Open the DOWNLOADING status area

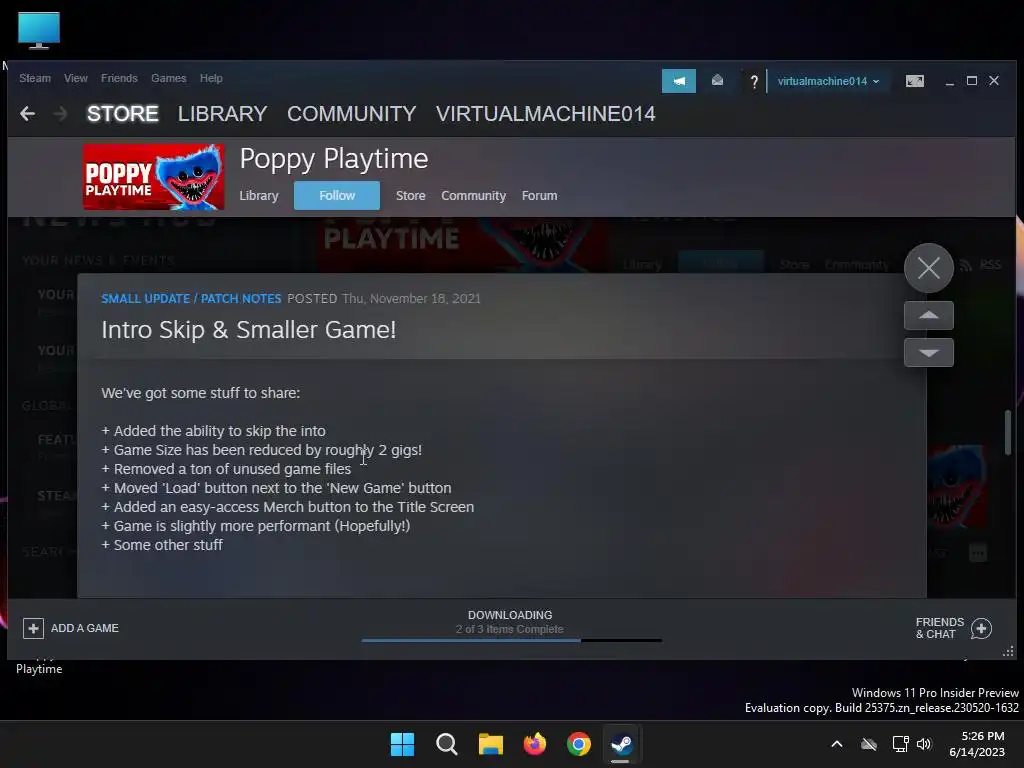510,622
